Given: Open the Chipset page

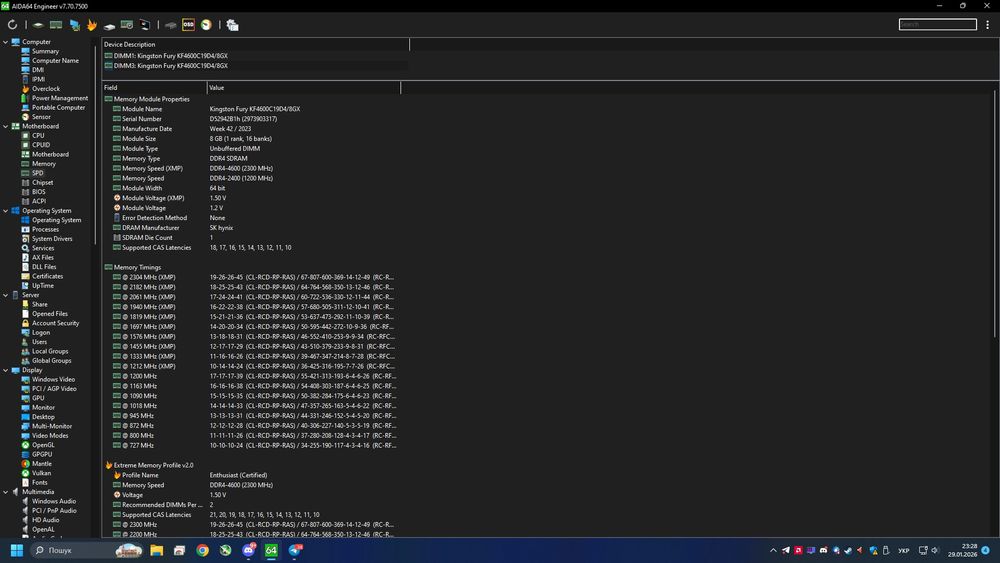Looking at the screenshot, I should pos(42,182).
